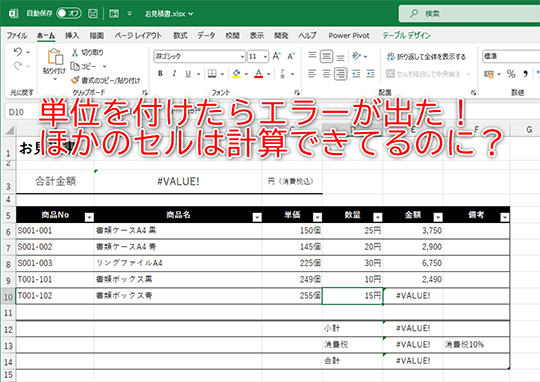Open the font size dropdown

coord(266,56)
